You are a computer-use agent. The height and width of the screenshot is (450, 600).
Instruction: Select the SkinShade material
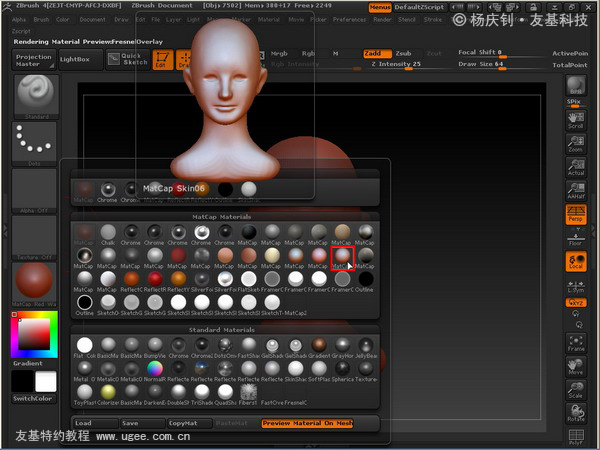tap(295, 371)
